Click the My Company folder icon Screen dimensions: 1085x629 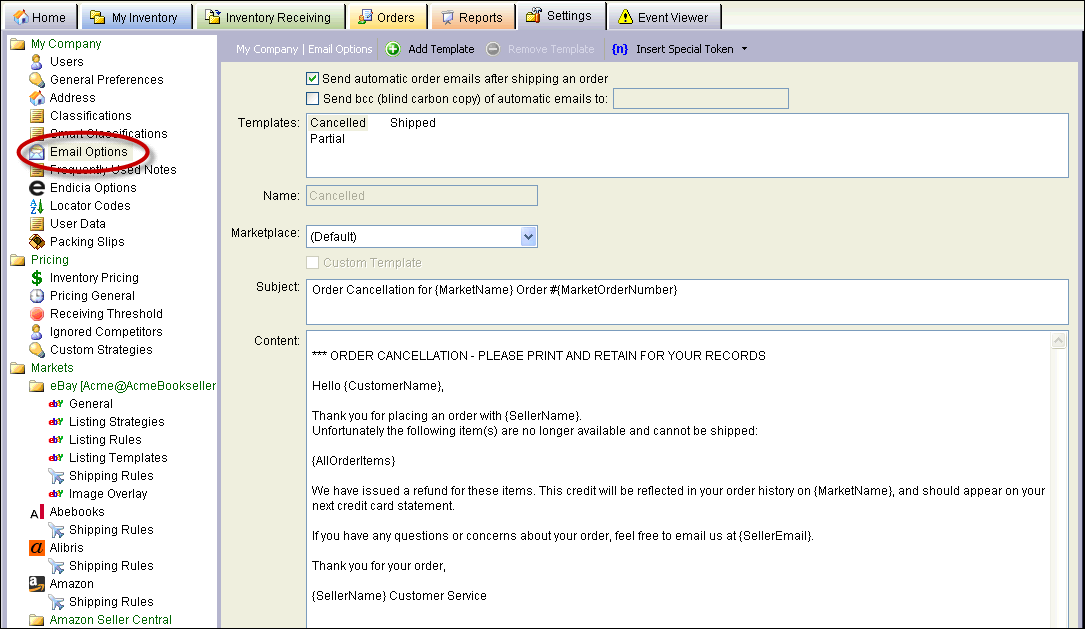(17, 44)
